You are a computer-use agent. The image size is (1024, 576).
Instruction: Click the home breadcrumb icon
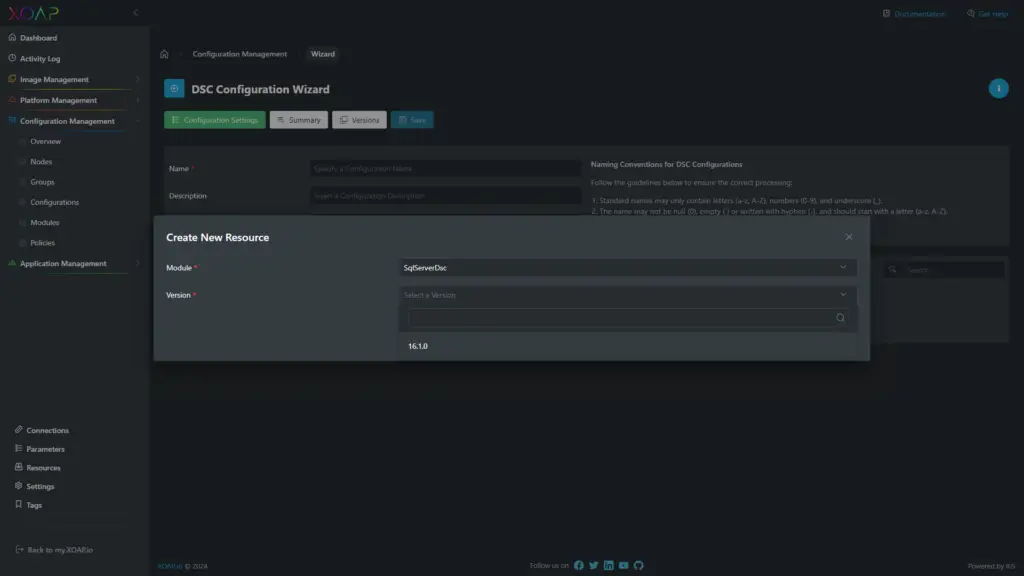click(x=164, y=54)
